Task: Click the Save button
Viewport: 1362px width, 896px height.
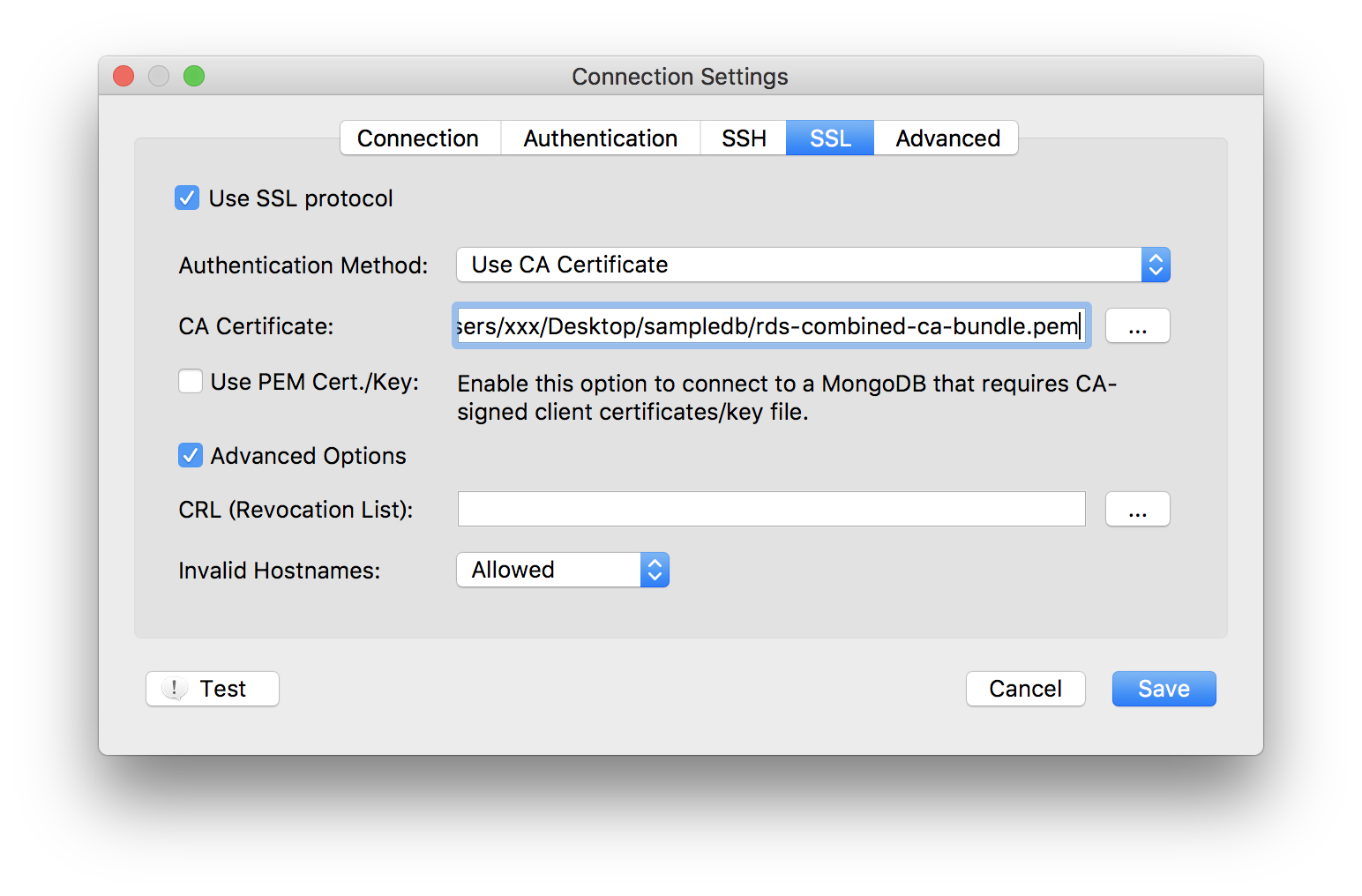Action: [x=1164, y=689]
